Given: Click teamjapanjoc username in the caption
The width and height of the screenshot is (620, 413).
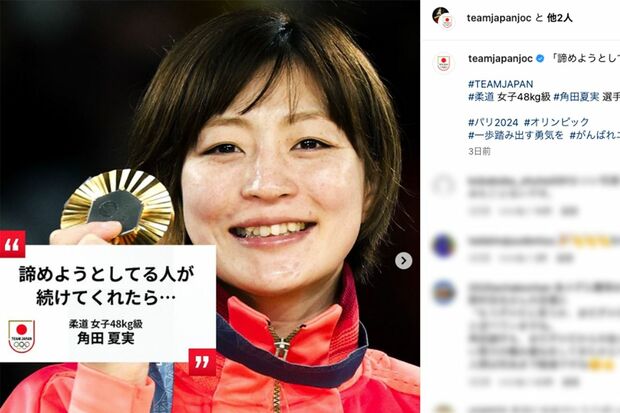Looking at the screenshot, I should [x=501, y=59].
